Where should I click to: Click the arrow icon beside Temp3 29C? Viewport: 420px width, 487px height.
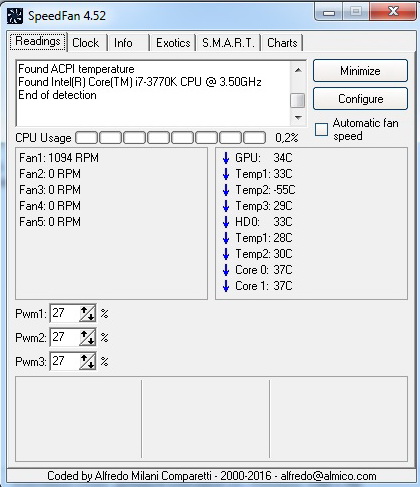226,206
